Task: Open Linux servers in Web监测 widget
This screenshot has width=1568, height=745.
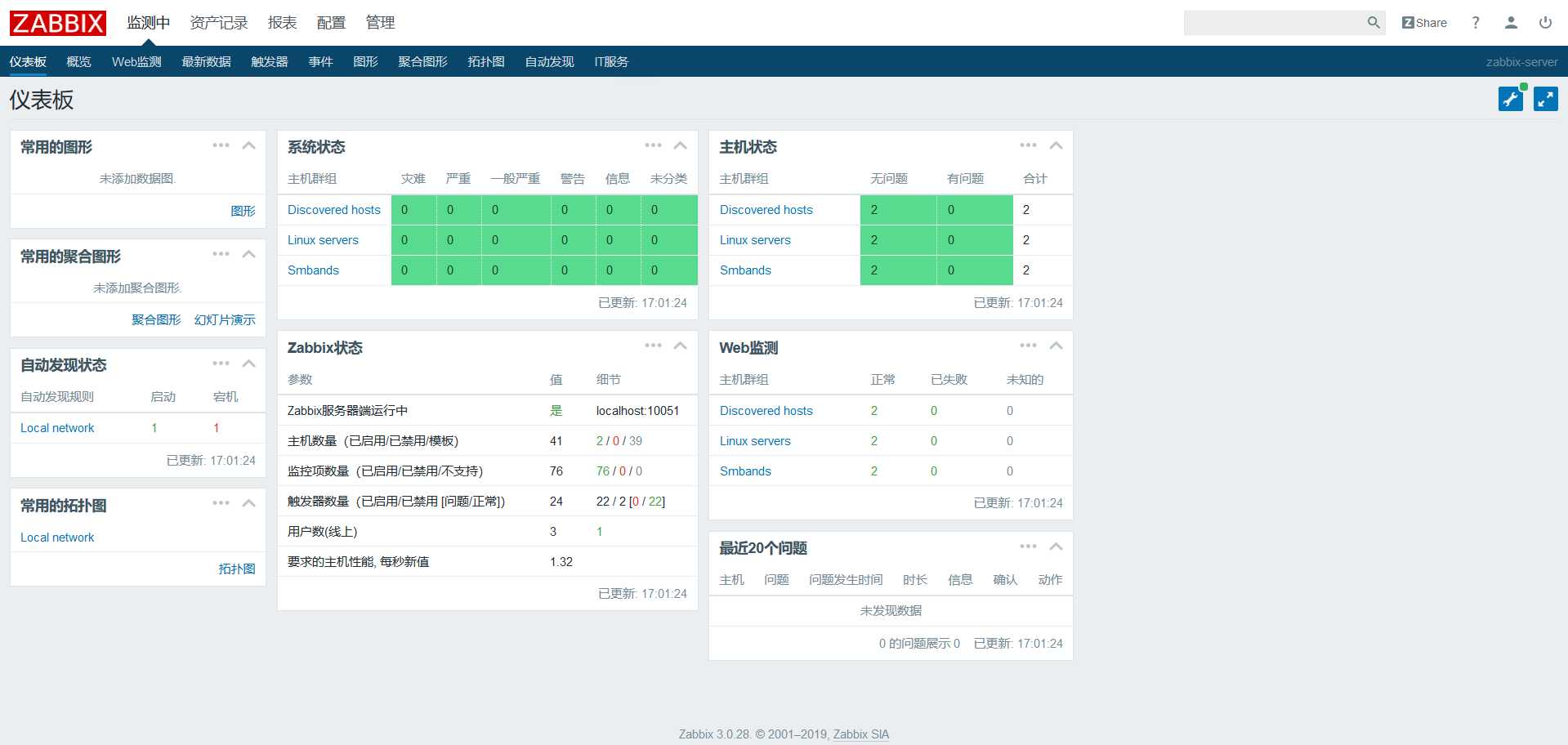Action: pos(755,441)
